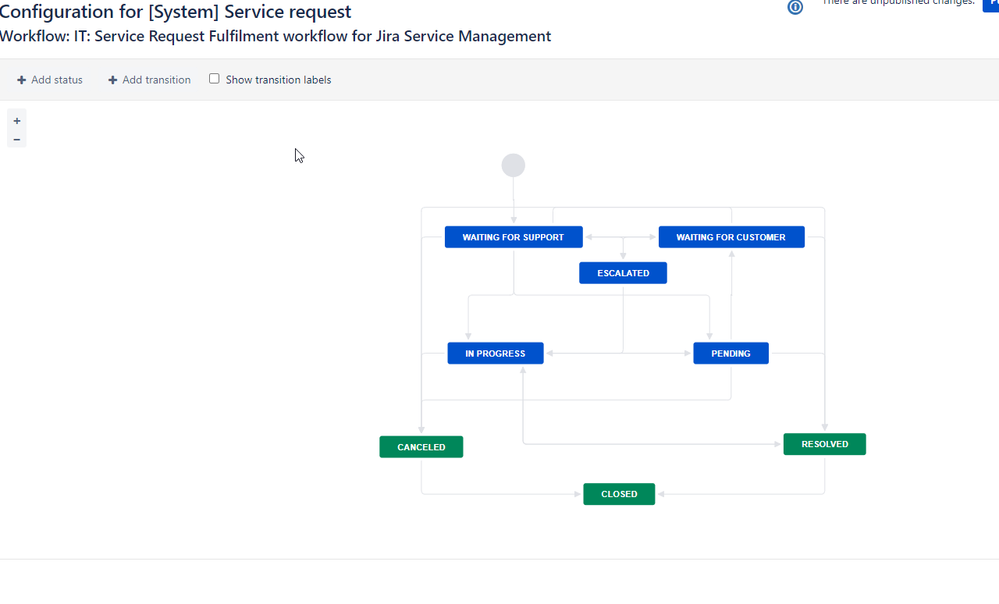The width and height of the screenshot is (999, 604).
Task: Select the Waiting for Customer status
Action: tap(731, 237)
